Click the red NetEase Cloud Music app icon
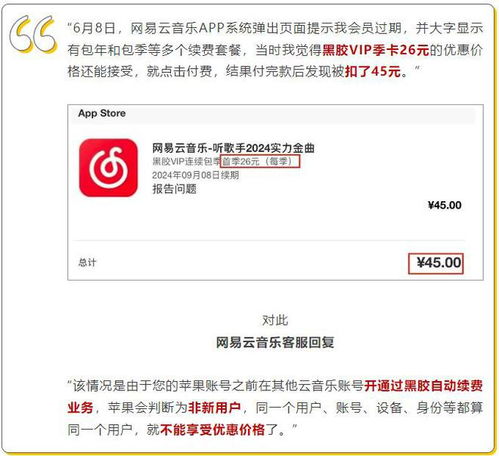Viewport: 499px width, 456px height. coord(108,168)
